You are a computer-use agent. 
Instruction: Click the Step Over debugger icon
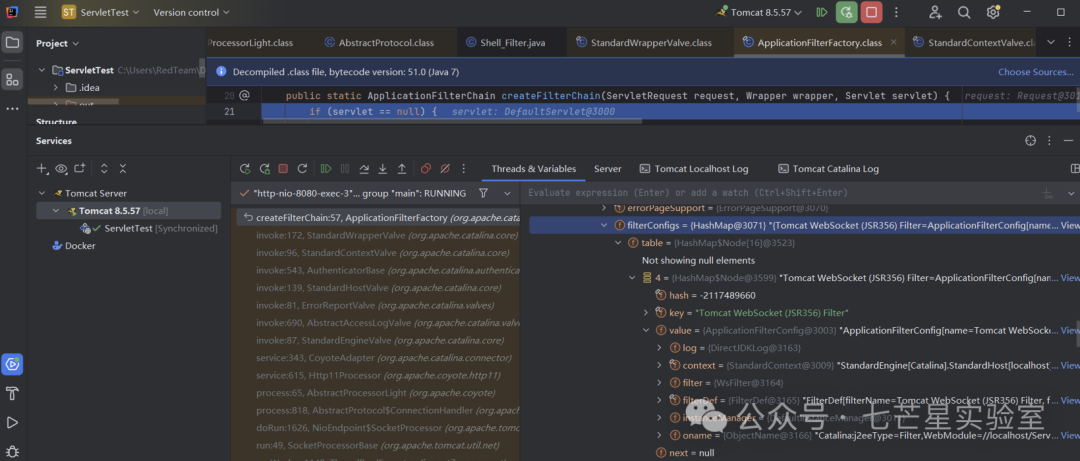tap(364, 168)
